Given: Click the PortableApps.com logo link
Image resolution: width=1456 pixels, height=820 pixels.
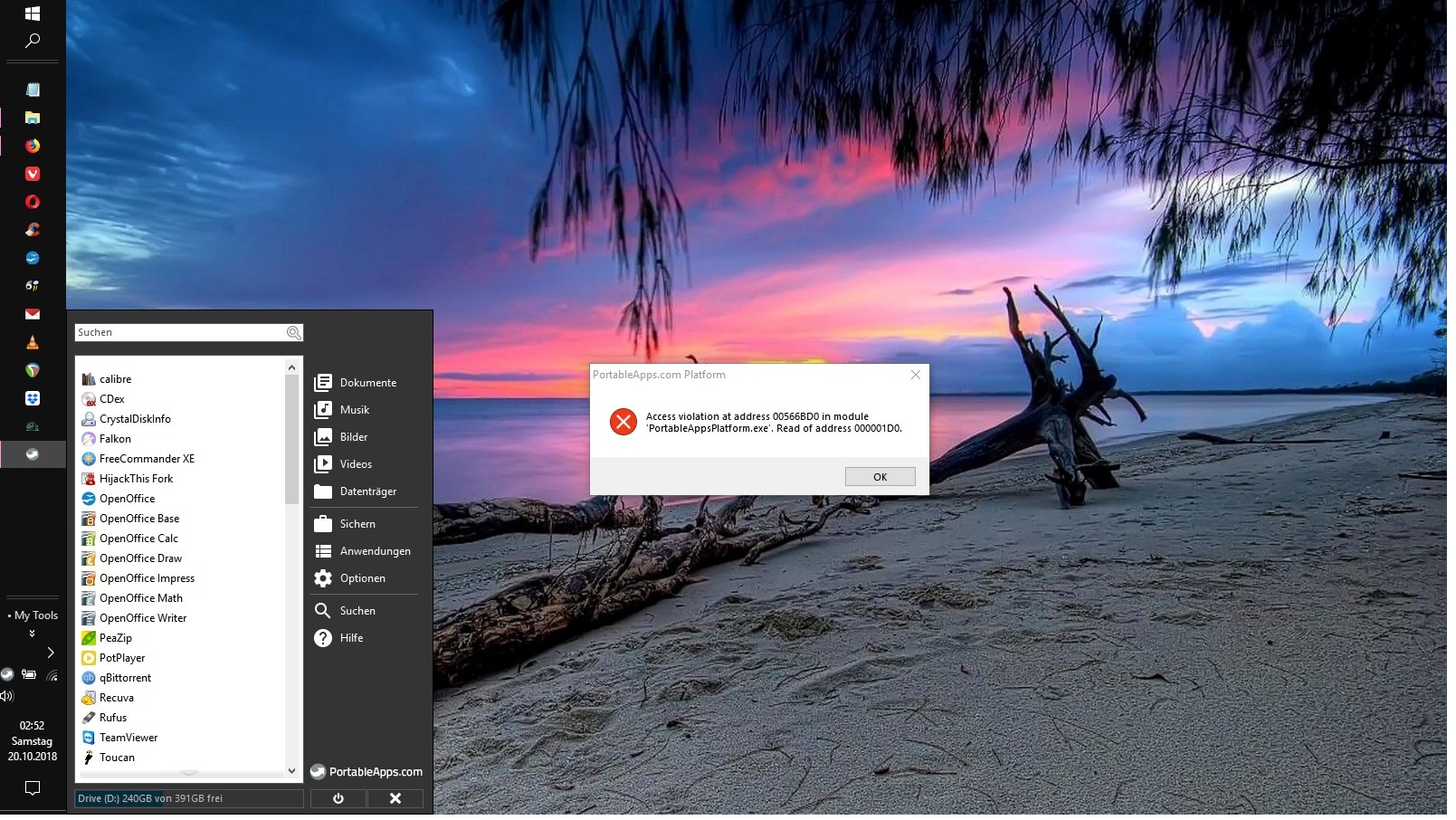Looking at the screenshot, I should click(366, 772).
